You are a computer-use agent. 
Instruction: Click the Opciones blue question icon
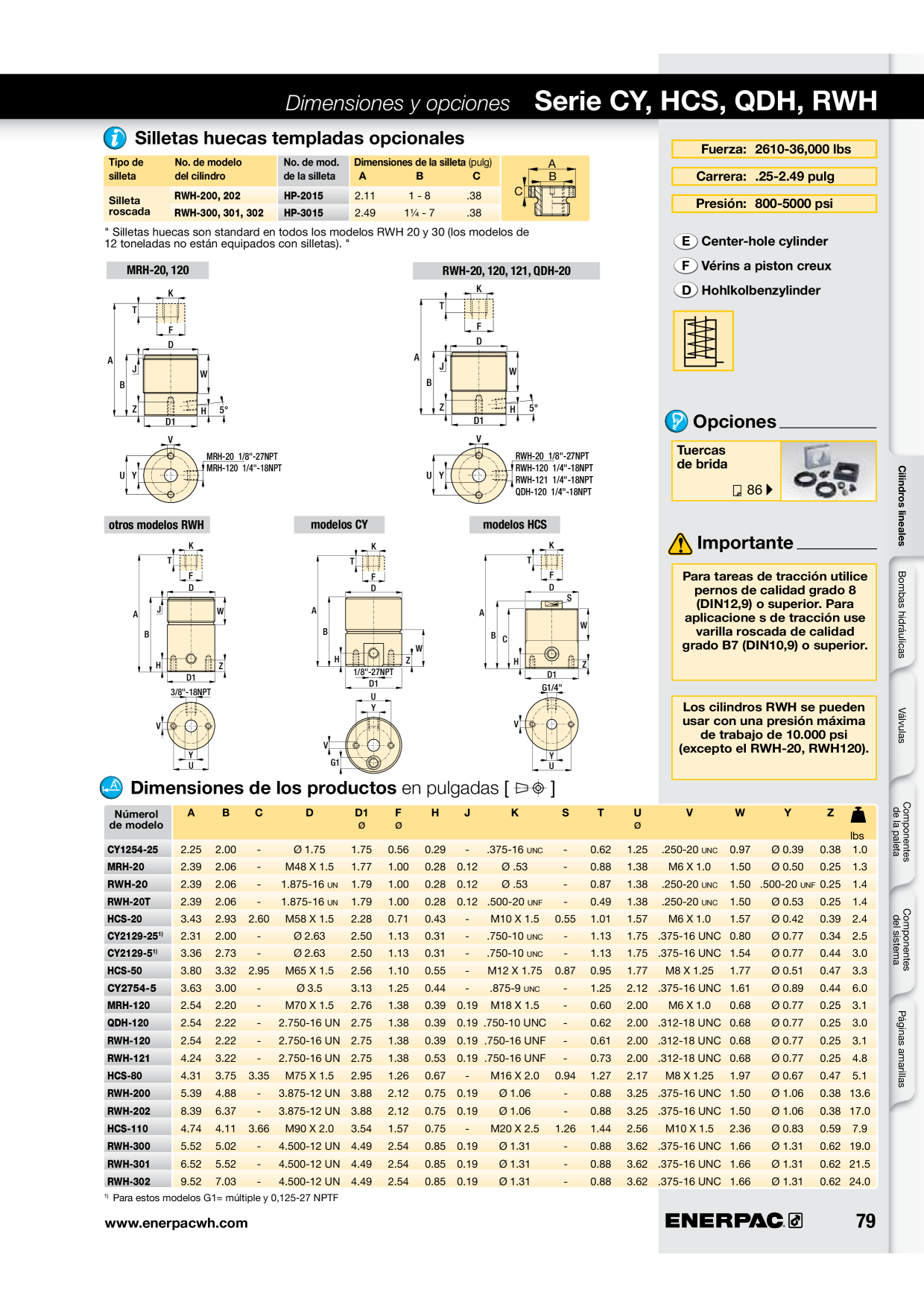(x=676, y=421)
